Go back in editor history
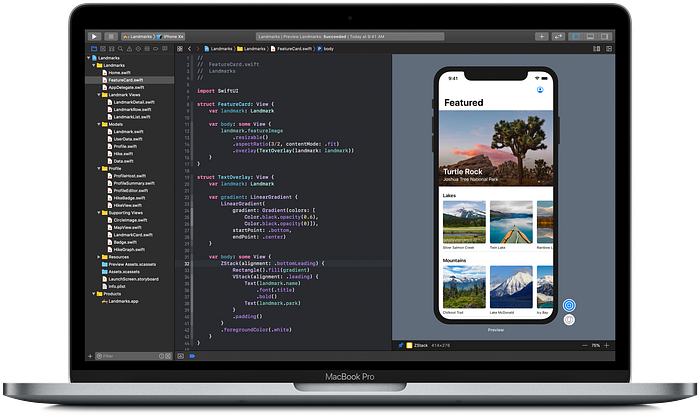This screenshot has width=700, height=416. tap(190, 49)
